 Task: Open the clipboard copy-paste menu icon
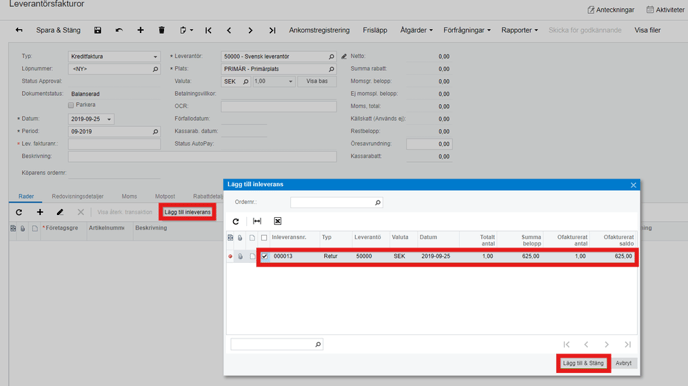(x=186, y=30)
